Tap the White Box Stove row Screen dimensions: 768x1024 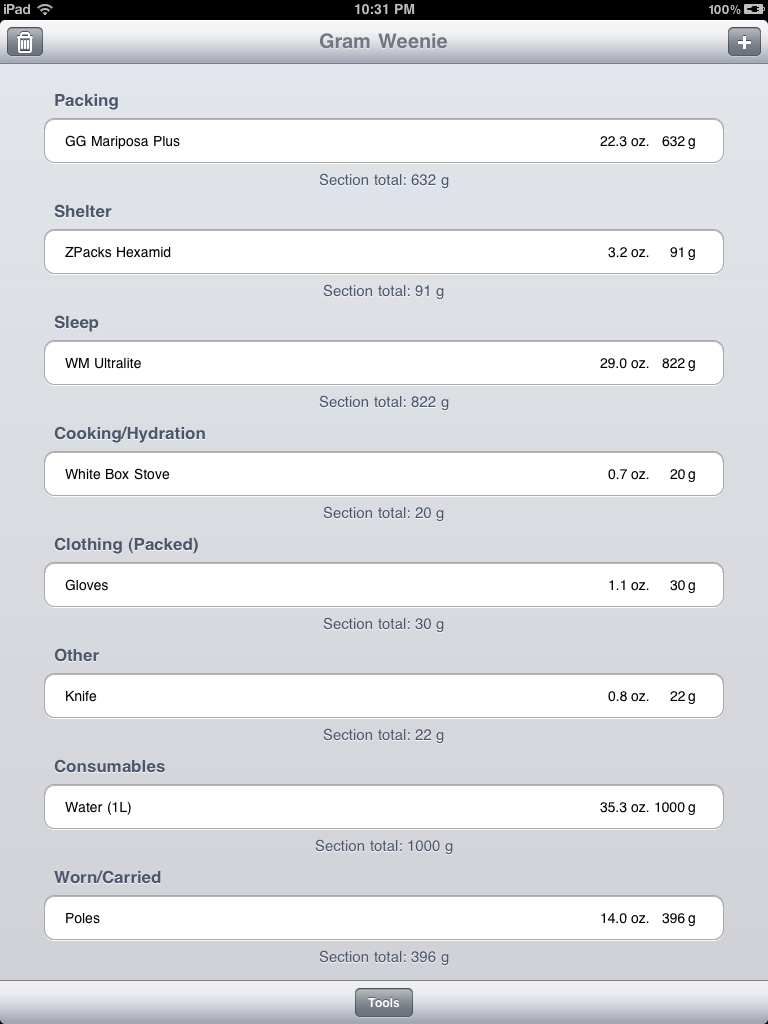383,474
